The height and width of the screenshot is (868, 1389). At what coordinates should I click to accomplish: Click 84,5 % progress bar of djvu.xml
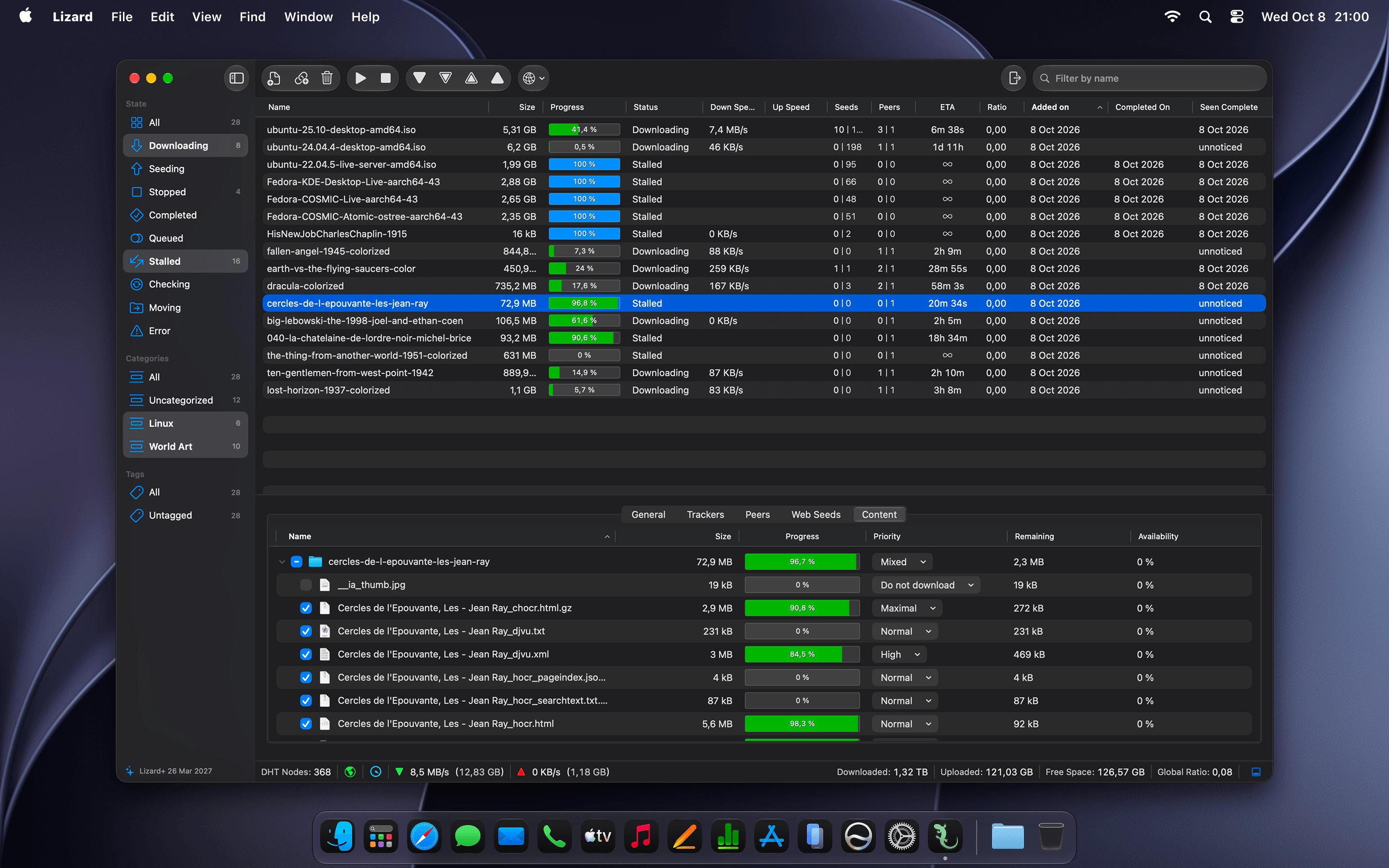point(802,654)
